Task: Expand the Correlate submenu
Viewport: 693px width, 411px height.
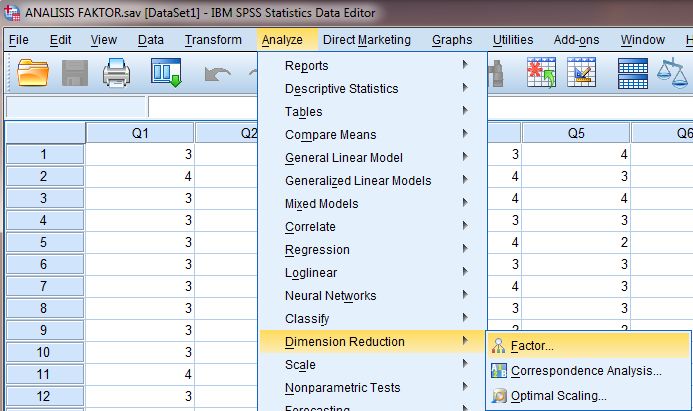Action: click(x=372, y=226)
